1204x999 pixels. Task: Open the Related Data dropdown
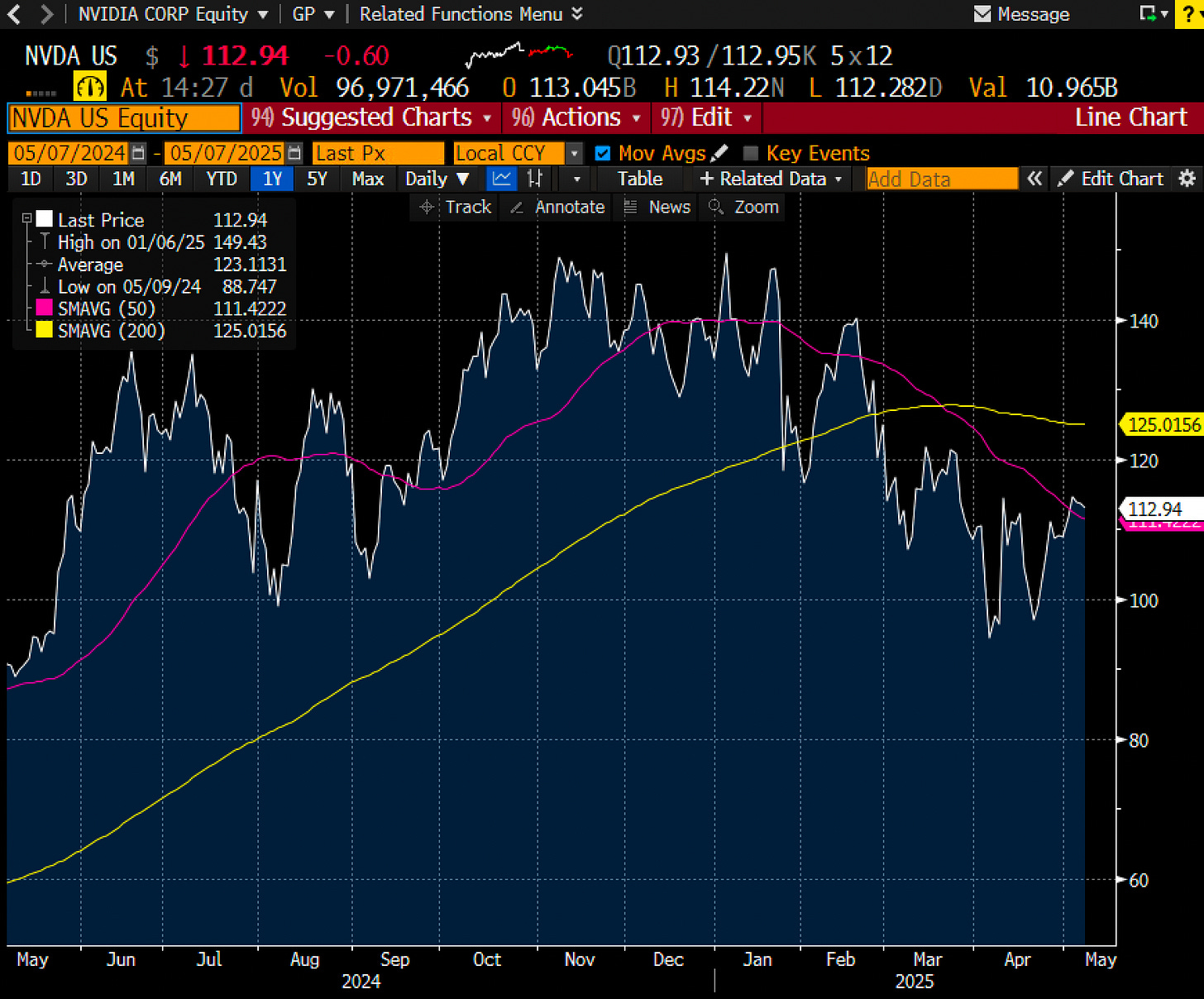click(772, 179)
